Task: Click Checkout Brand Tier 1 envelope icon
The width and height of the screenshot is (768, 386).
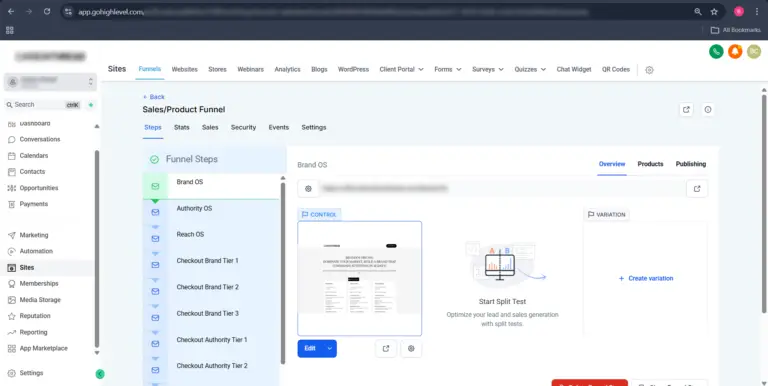Action: click(x=155, y=265)
